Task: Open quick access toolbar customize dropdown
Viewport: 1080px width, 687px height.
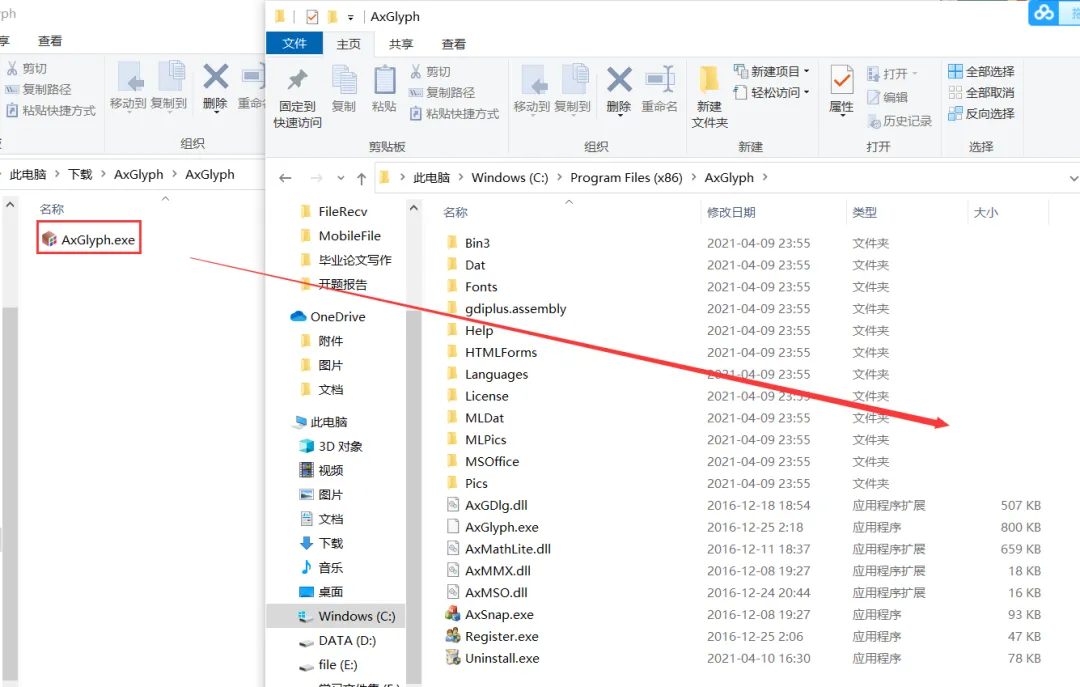Action: pos(351,17)
